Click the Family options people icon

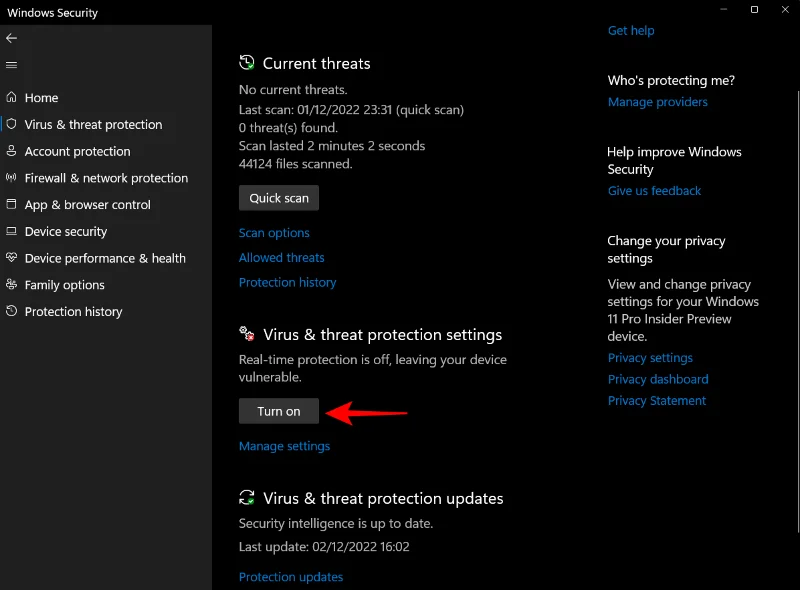tap(14, 285)
